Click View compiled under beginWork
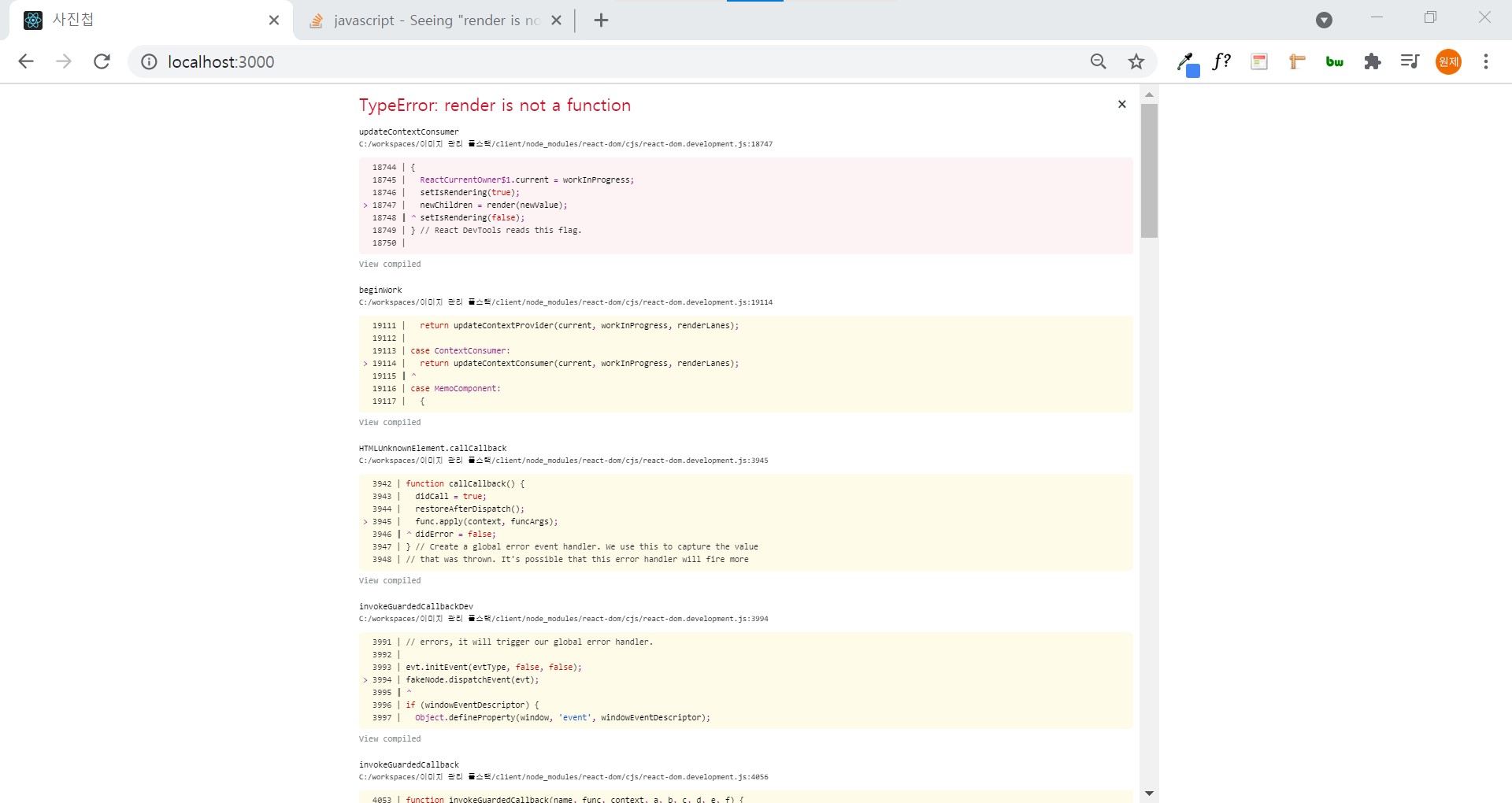This screenshot has width=1512, height=803. coord(390,423)
